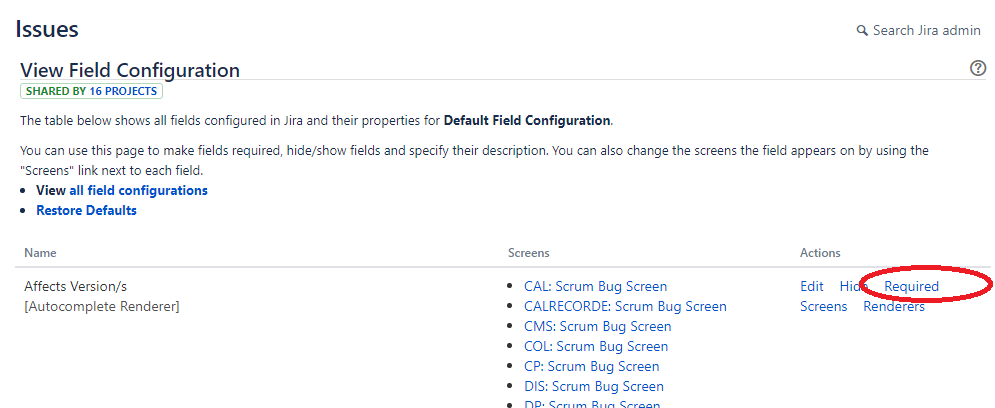This screenshot has width=995, height=408.
Task: Click the help question mark icon
Action: [x=978, y=69]
